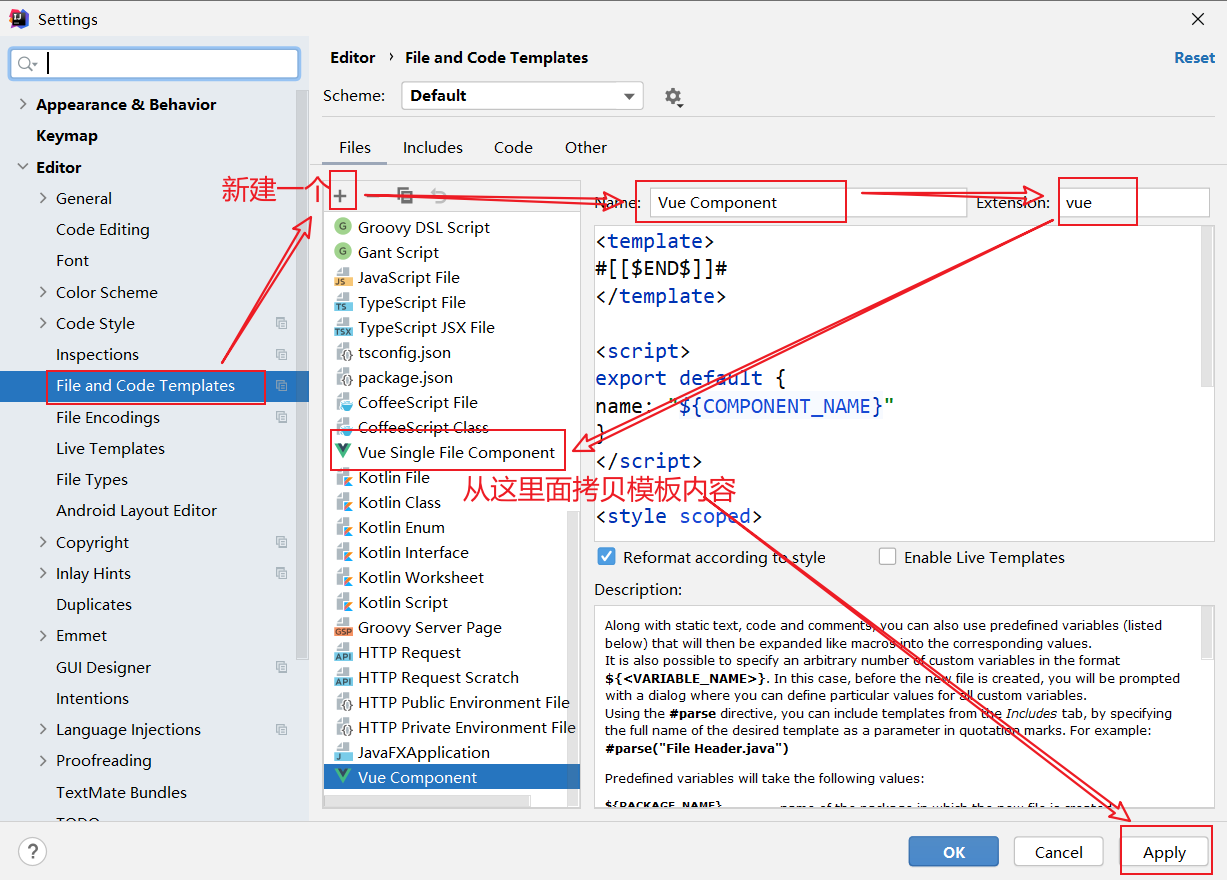
Task: Click the Reset link
Action: point(1194,57)
